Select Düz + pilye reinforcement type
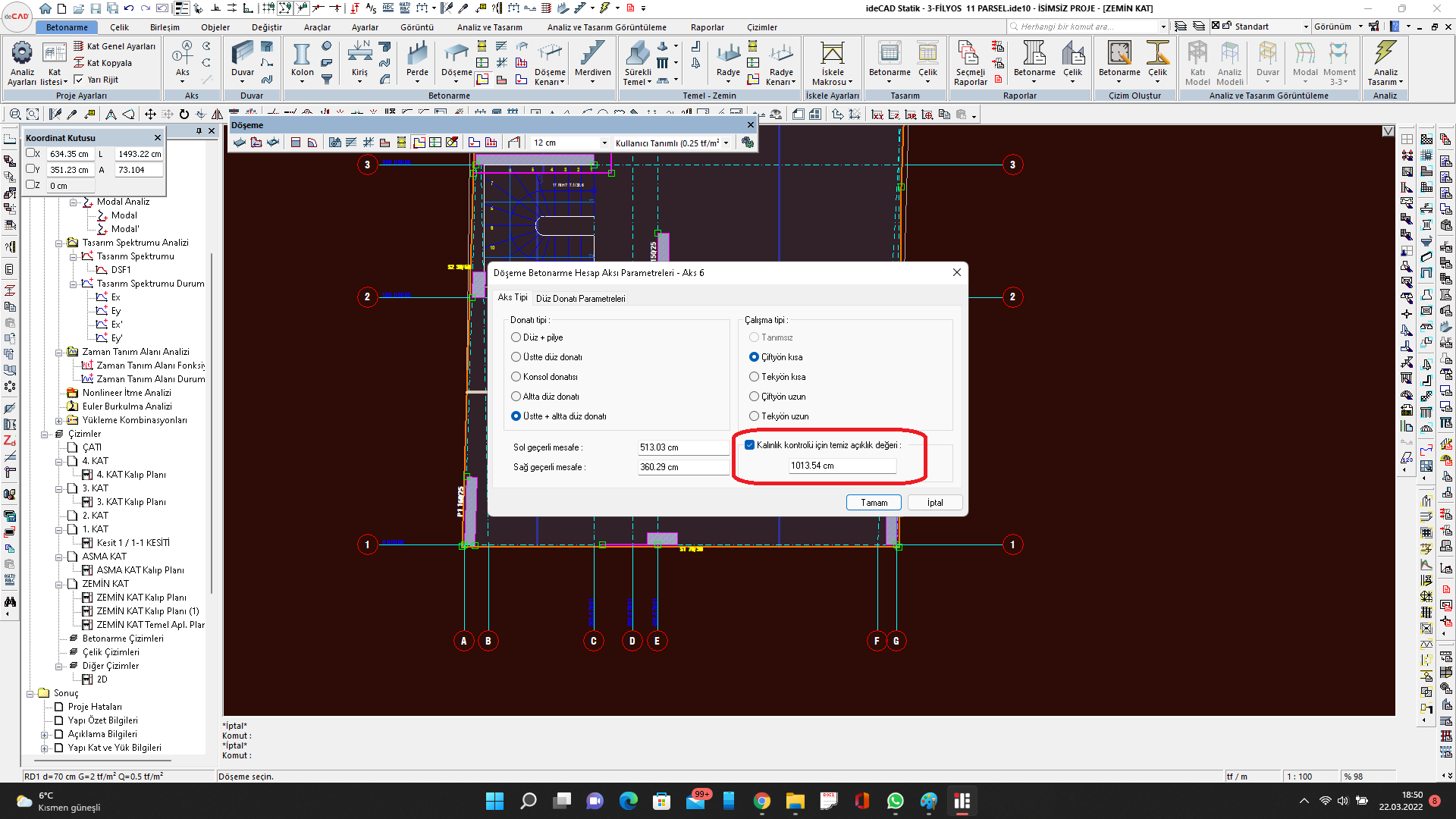Viewport: 1456px width, 819px height. point(516,337)
